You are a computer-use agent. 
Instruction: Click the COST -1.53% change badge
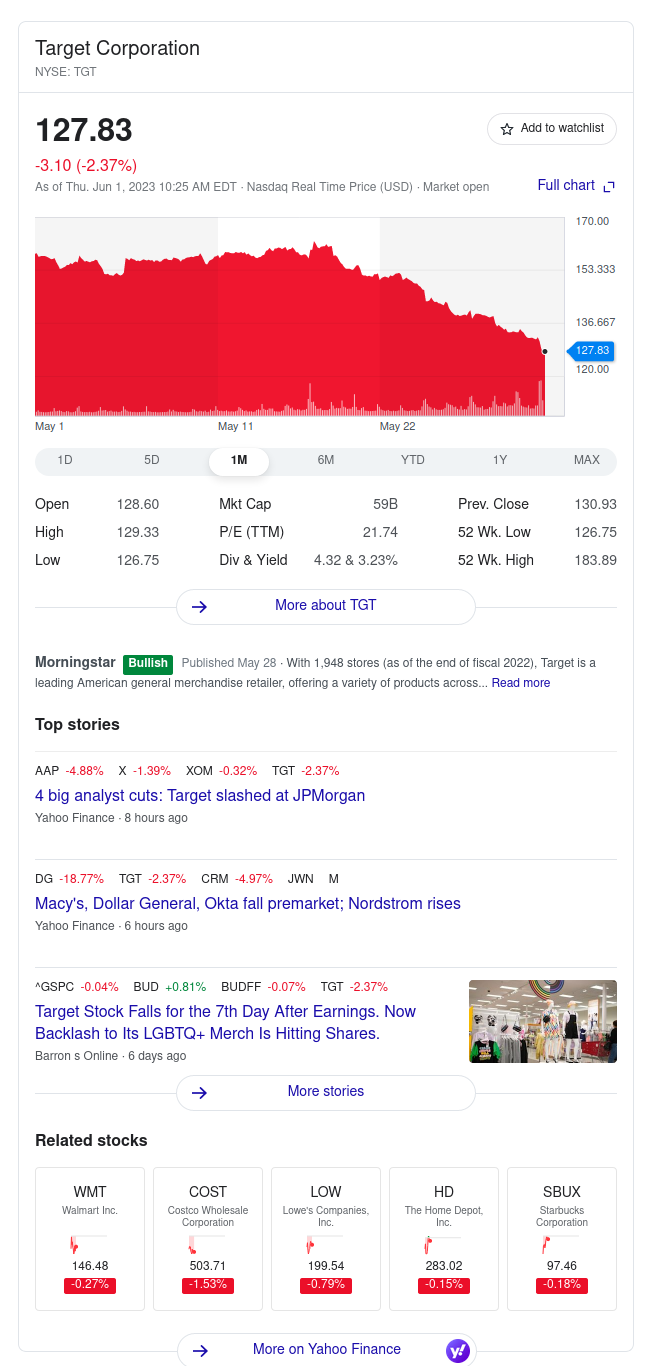tap(208, 1285)
